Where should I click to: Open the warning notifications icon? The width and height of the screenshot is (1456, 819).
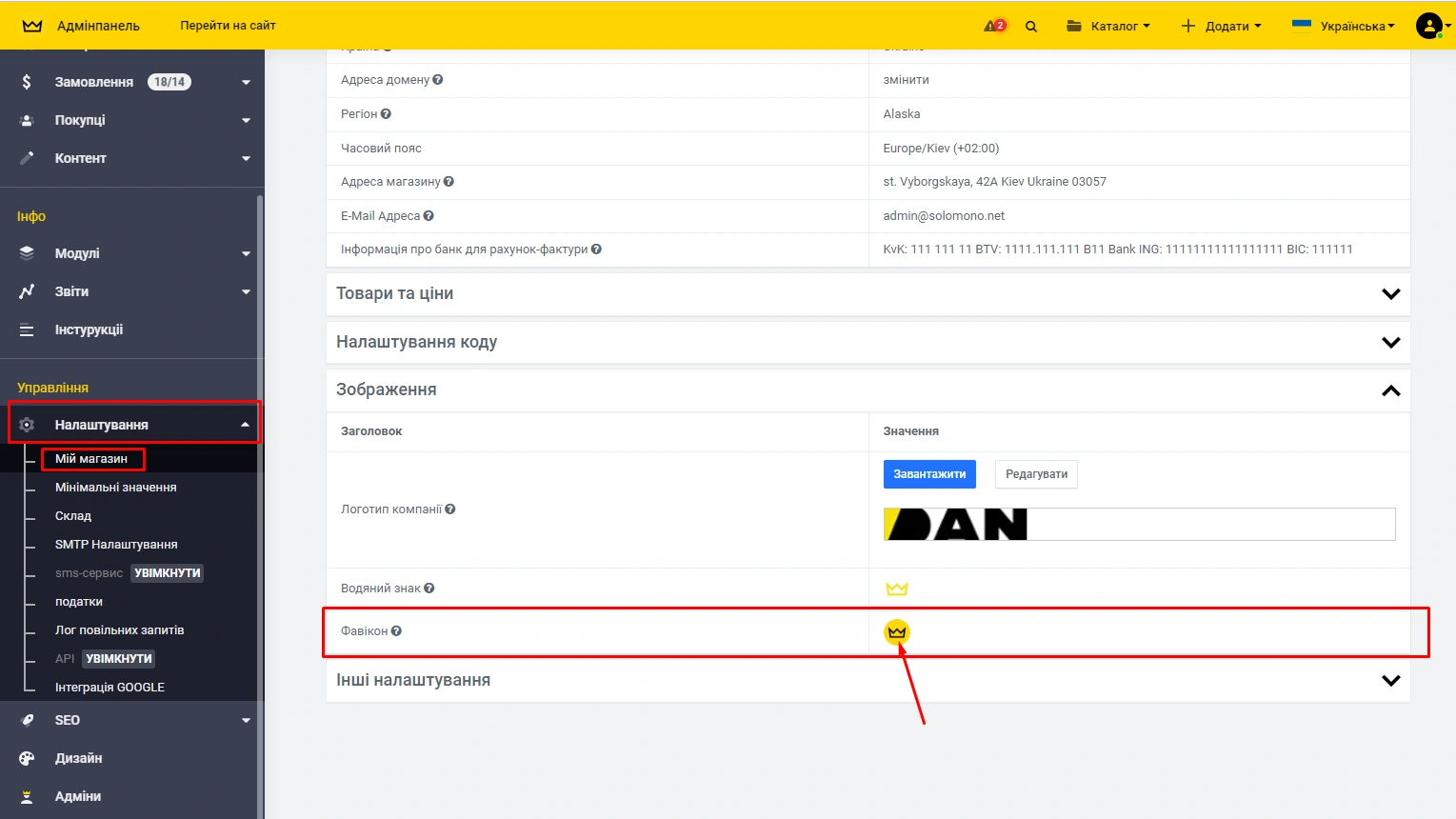pyautogui.click(x=994, y=26)
